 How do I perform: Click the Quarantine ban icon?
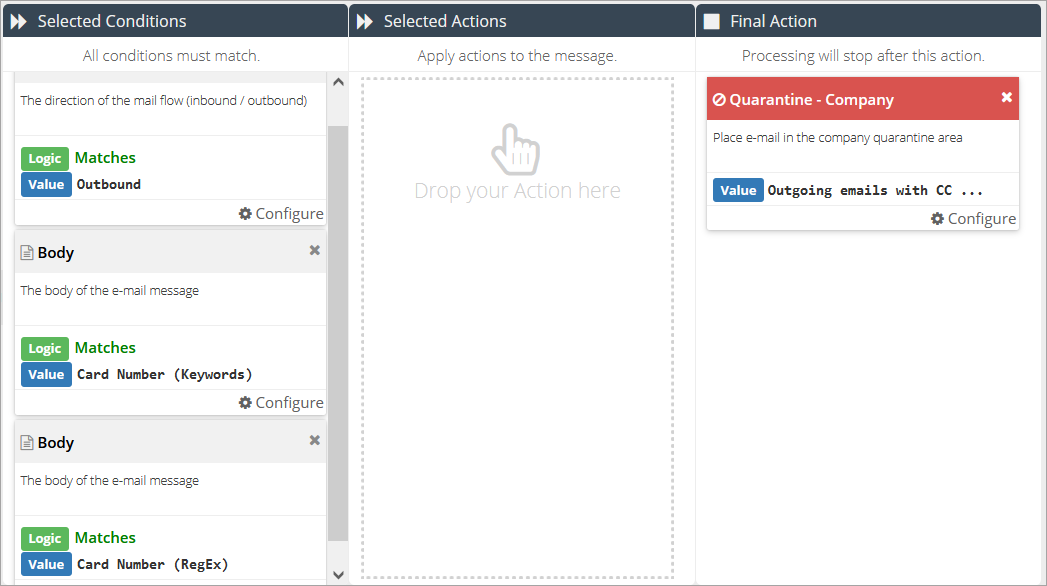[x=719, y=100]
